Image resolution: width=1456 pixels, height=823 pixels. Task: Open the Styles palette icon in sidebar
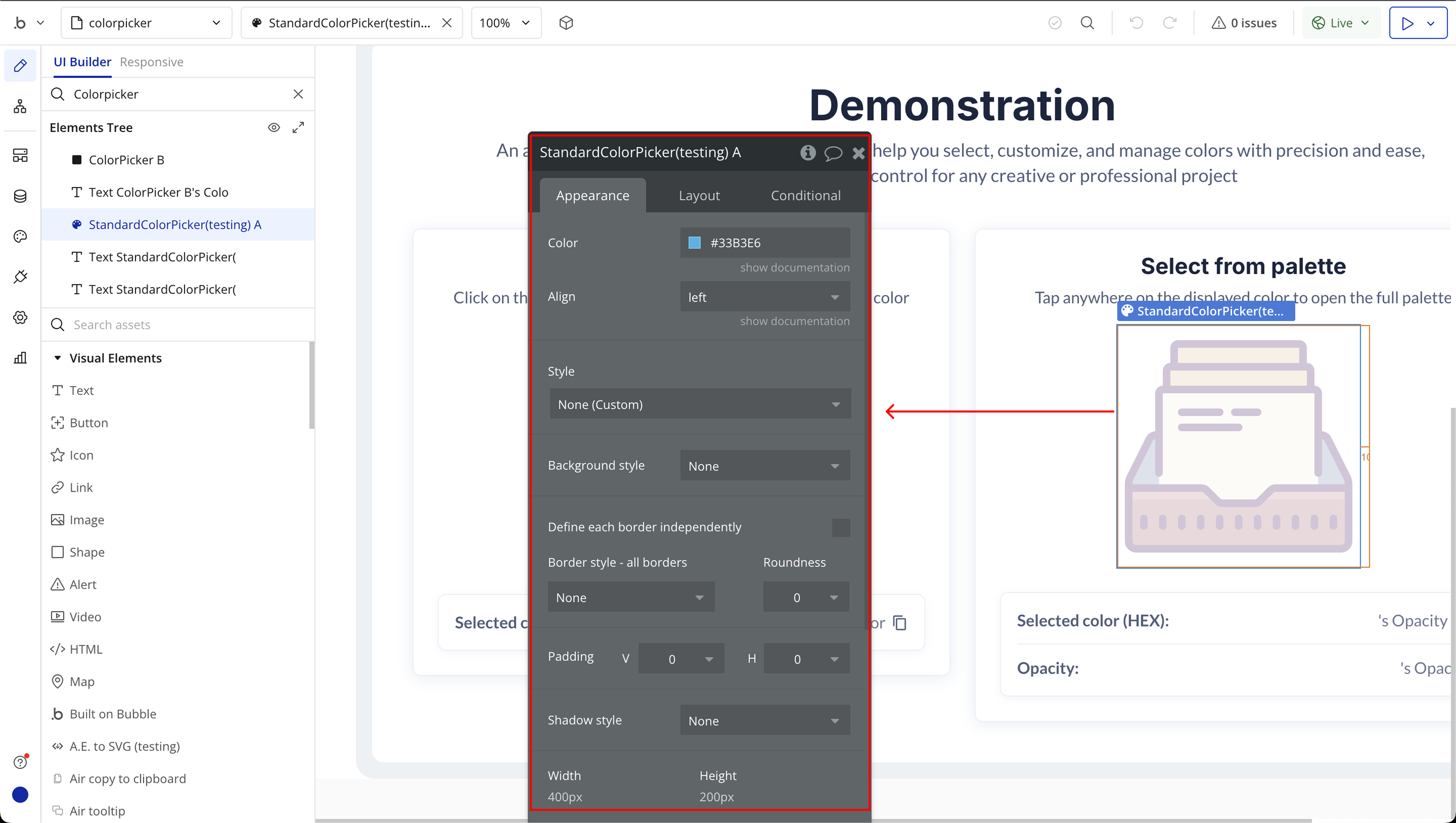click(x=20, y=236)
